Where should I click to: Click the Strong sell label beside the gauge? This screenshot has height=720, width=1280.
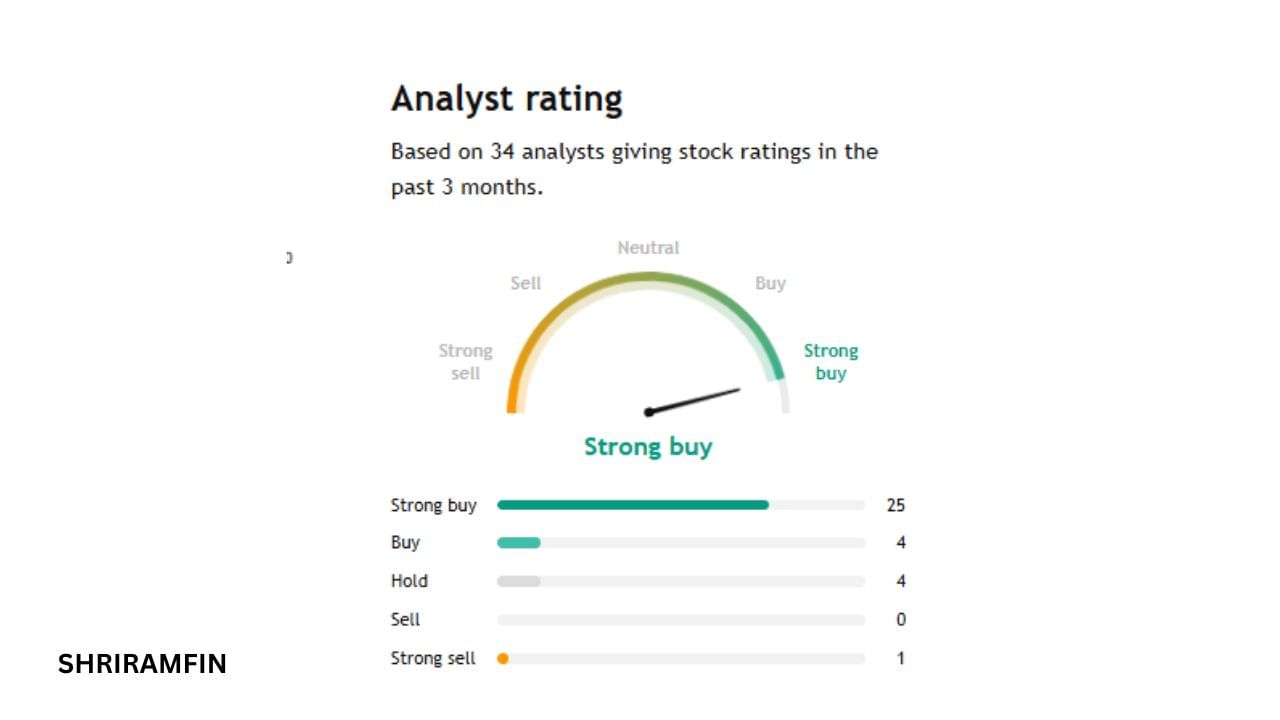tap(465, 362)
